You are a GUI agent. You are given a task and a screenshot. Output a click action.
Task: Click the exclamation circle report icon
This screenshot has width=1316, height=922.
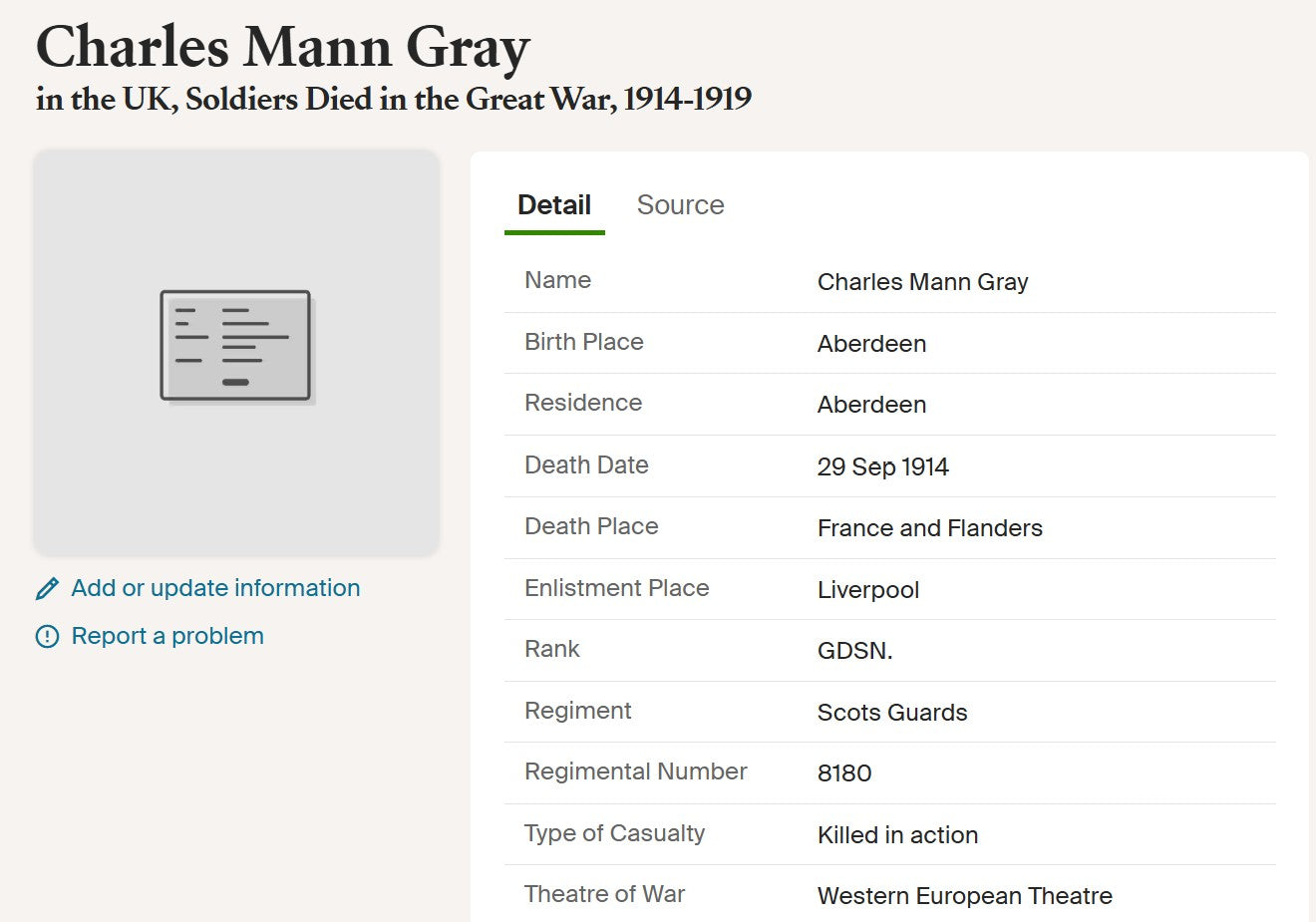click(47, 637)
